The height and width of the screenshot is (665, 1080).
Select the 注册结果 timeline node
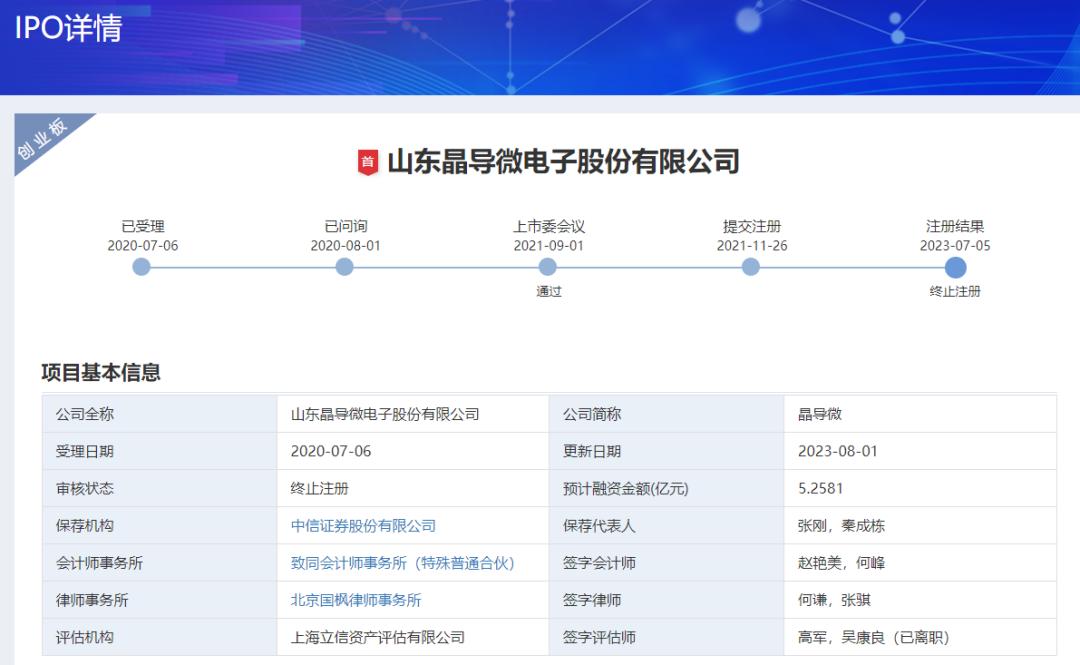click(x=955, y=267)
